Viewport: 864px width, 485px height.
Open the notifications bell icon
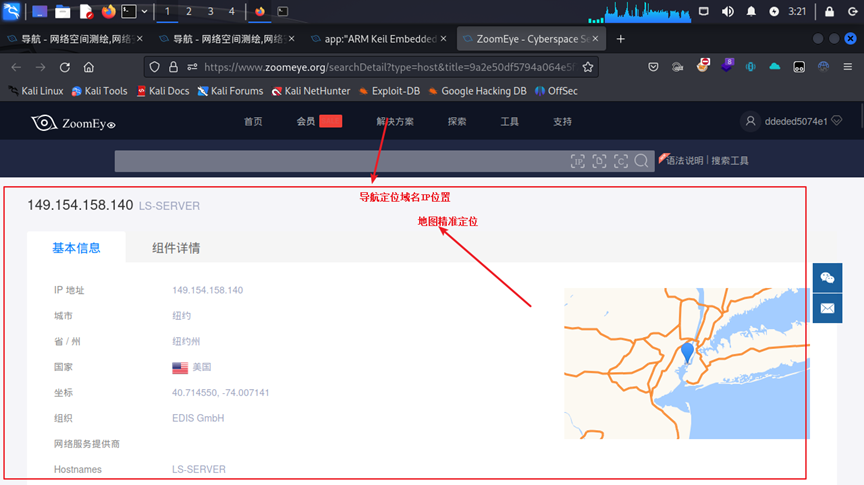(751, 11)
